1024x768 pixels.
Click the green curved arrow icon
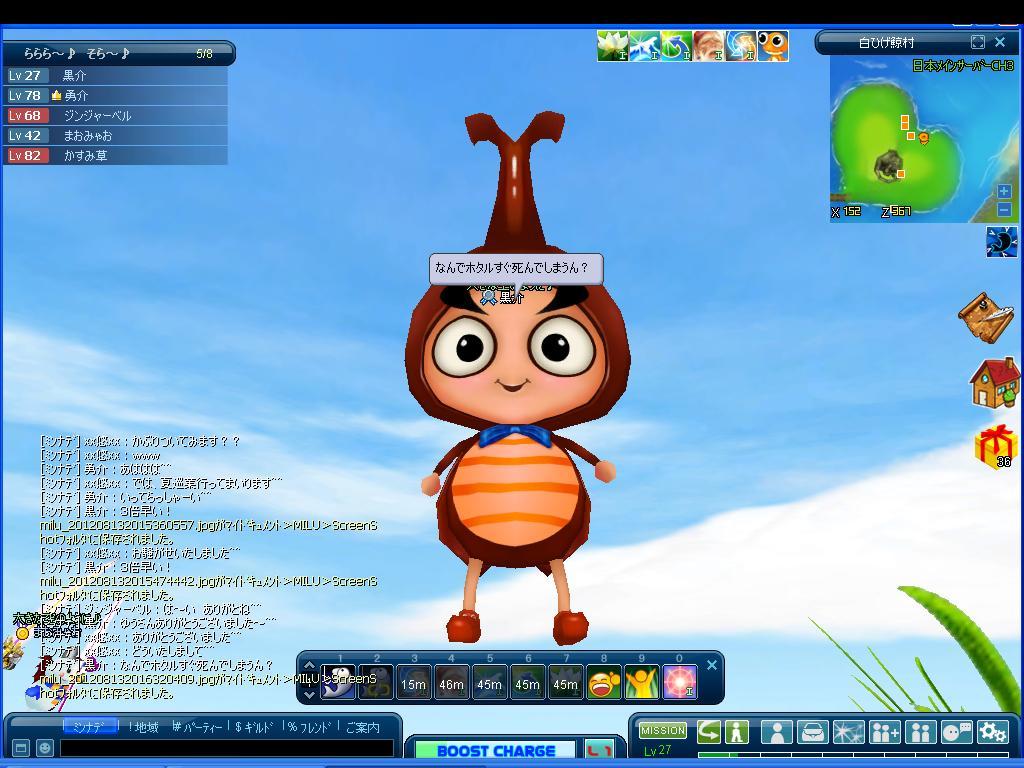[709, 731]
